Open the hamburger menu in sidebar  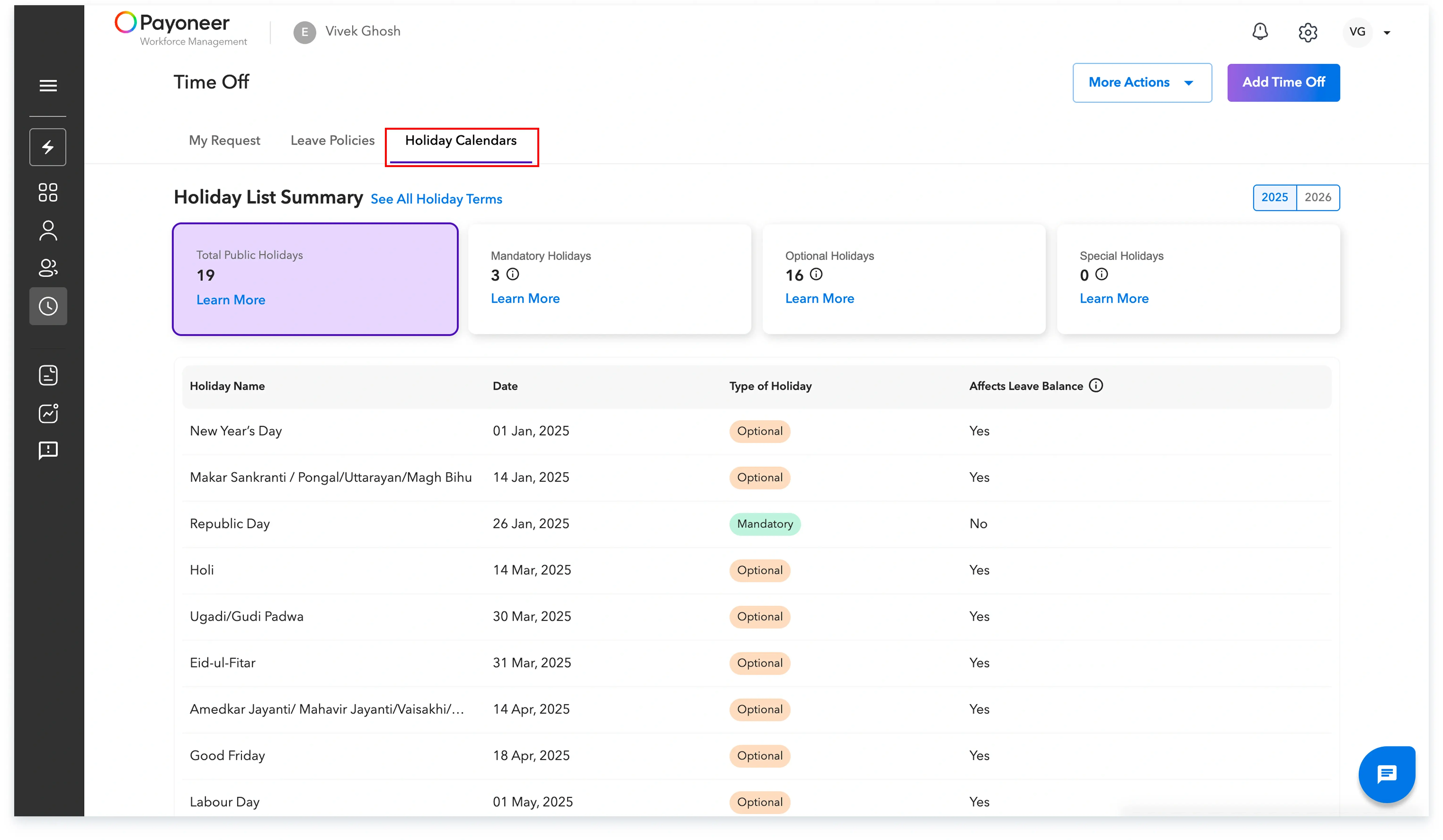[x=48, y=85]
